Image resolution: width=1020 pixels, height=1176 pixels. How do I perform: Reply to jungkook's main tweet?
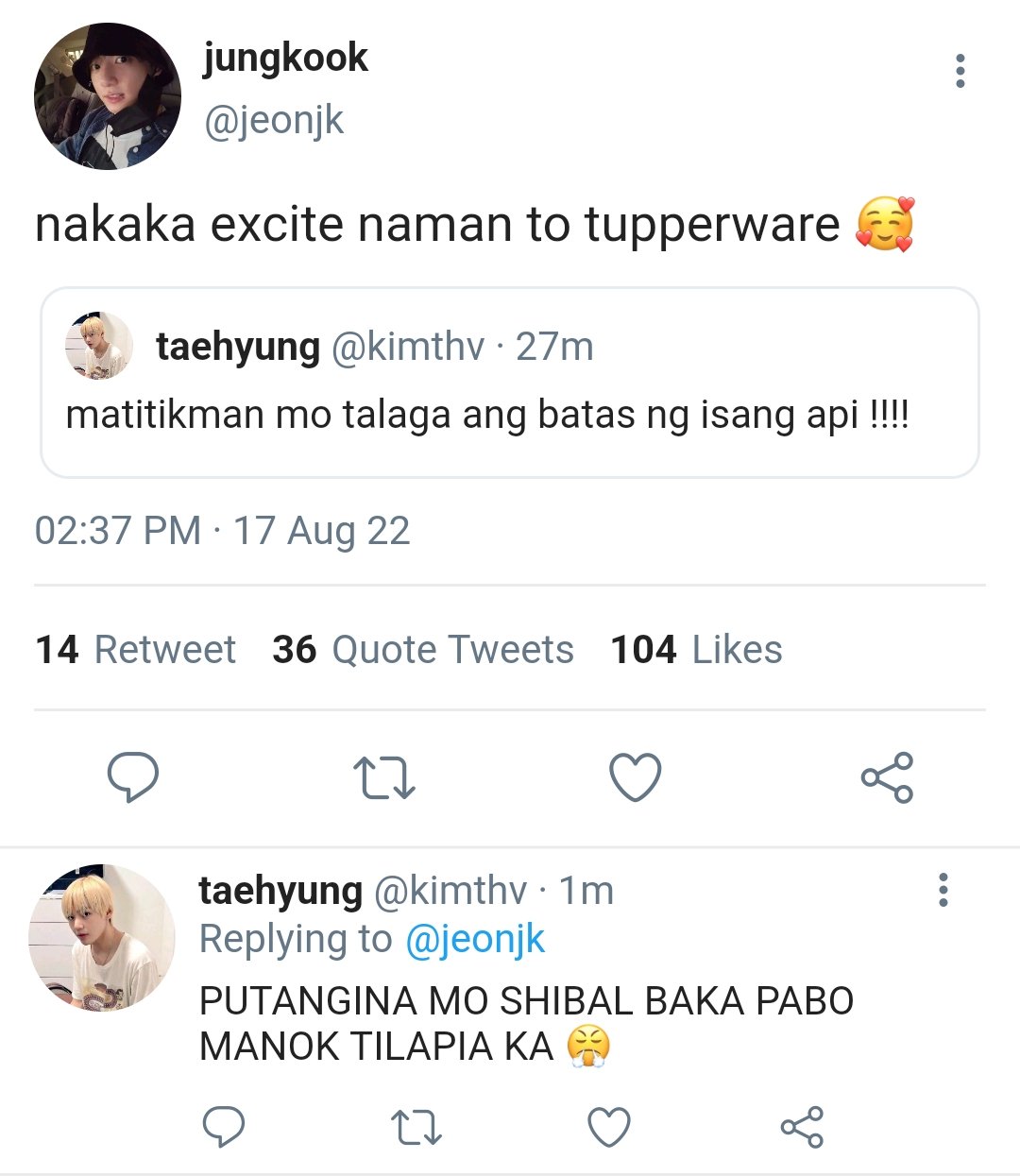[132, 777]
